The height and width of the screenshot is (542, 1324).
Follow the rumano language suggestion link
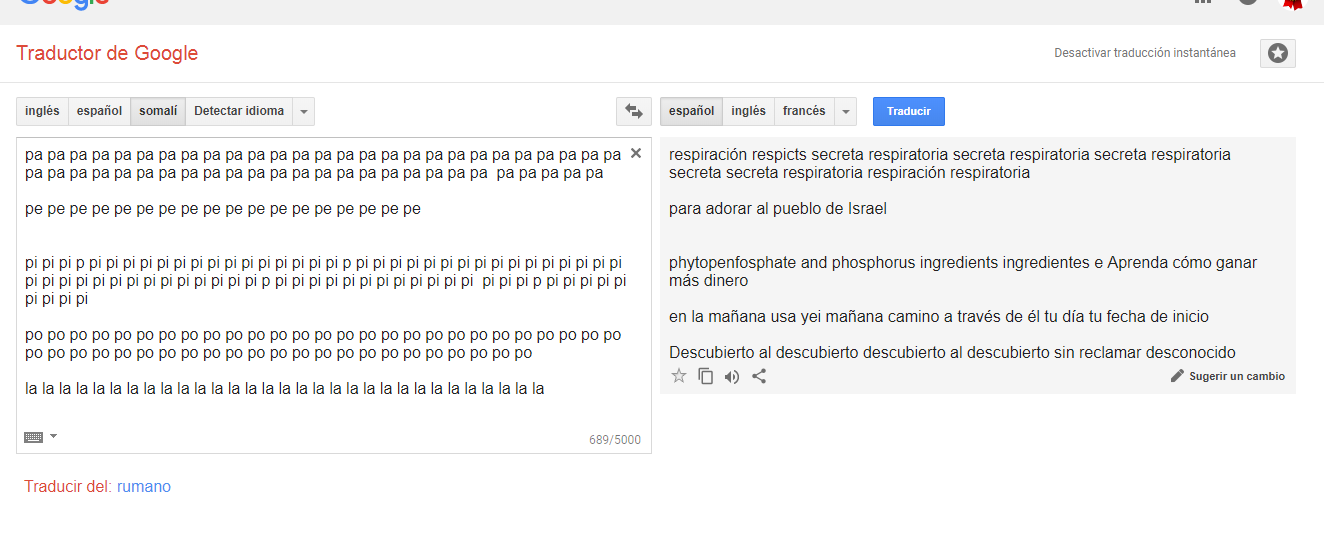click(144, 487)
